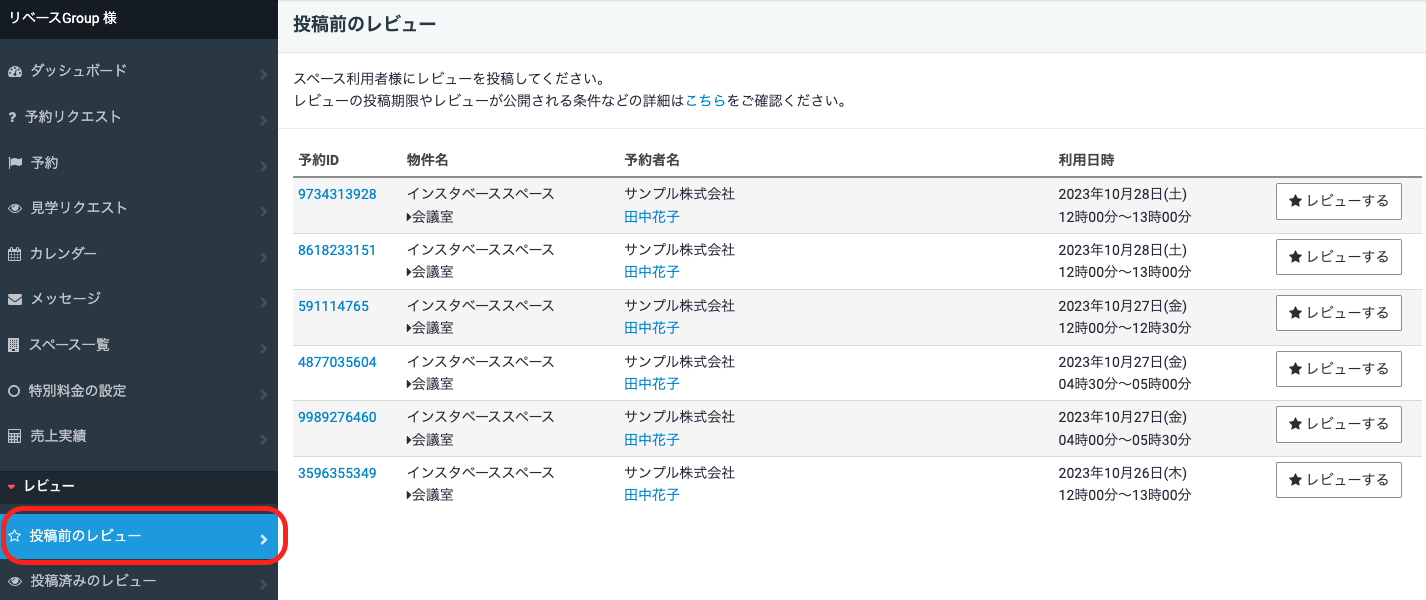
Task: Click 田中花子 in booking 591114765 row
Action: click(652, 328)
